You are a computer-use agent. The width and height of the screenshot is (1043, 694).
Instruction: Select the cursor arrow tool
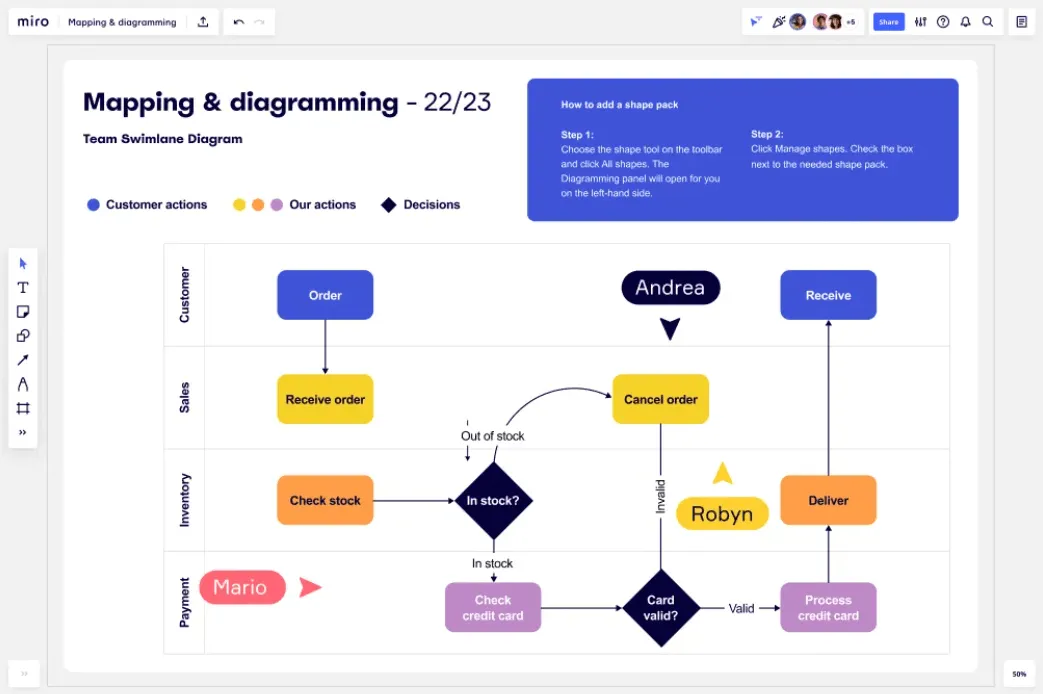click(23, 263)
